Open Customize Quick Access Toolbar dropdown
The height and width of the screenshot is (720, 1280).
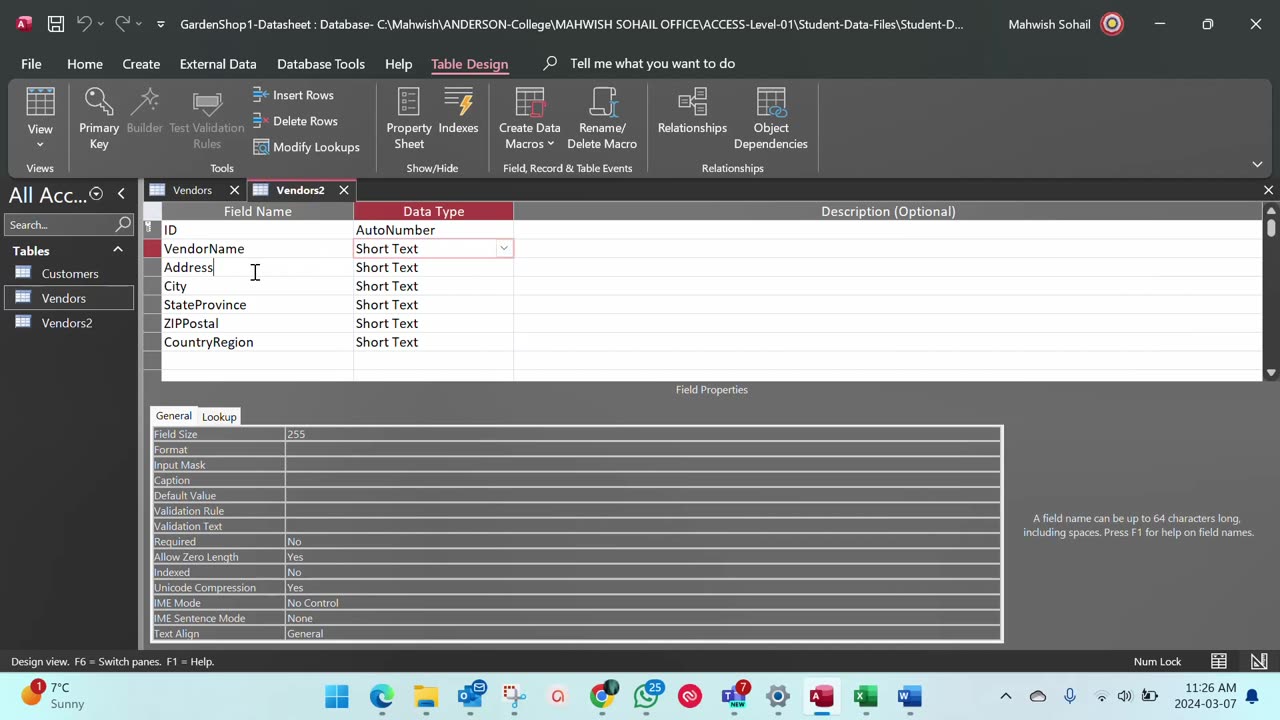[x=161, y=24]
